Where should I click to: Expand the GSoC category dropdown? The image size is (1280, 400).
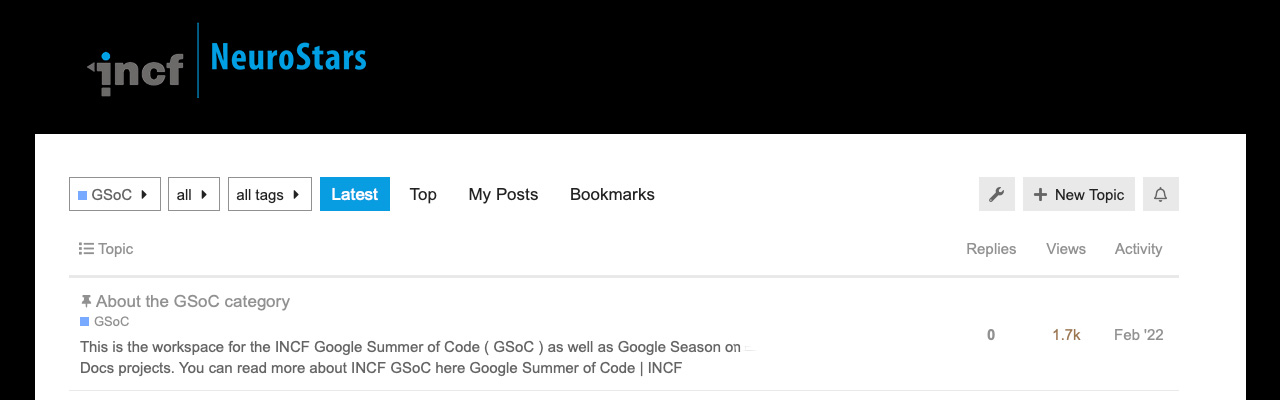pos(114,195)
